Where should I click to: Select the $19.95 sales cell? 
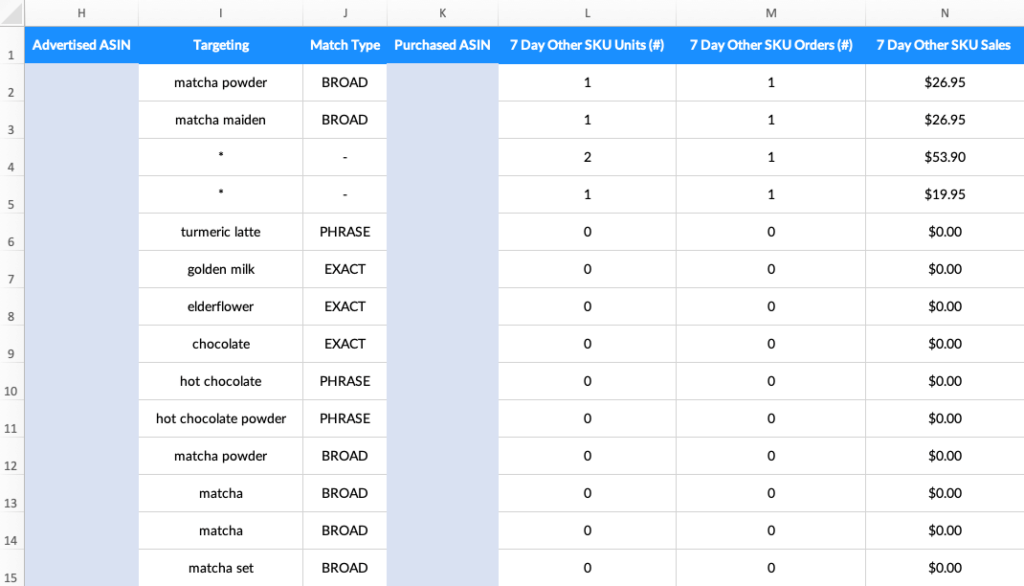944,195
